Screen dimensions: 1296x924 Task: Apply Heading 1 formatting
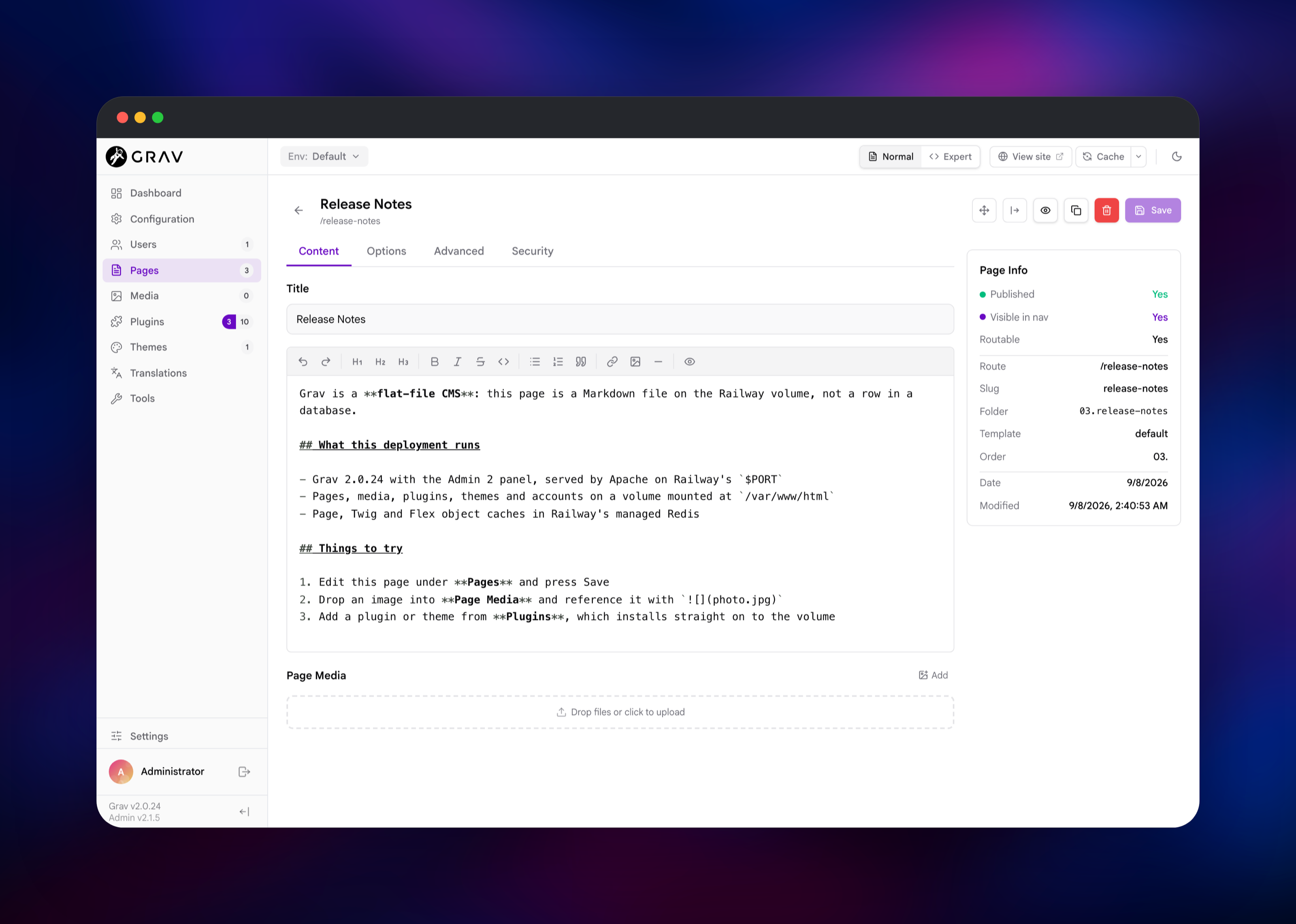[357, 362]
